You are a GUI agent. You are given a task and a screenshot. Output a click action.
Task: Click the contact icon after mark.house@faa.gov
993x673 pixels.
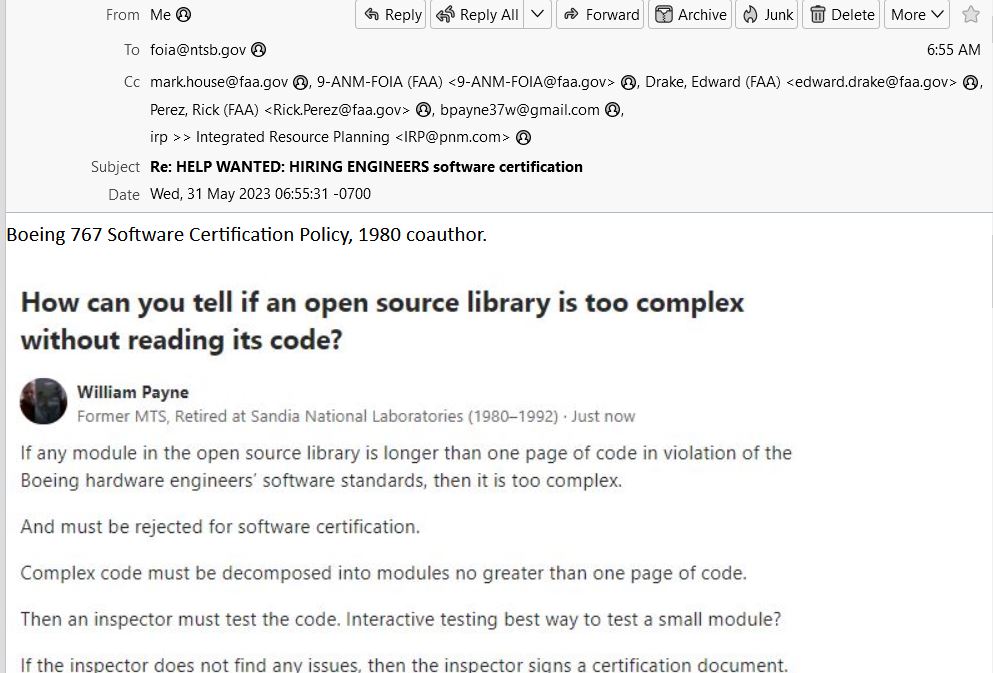(300, 82)
